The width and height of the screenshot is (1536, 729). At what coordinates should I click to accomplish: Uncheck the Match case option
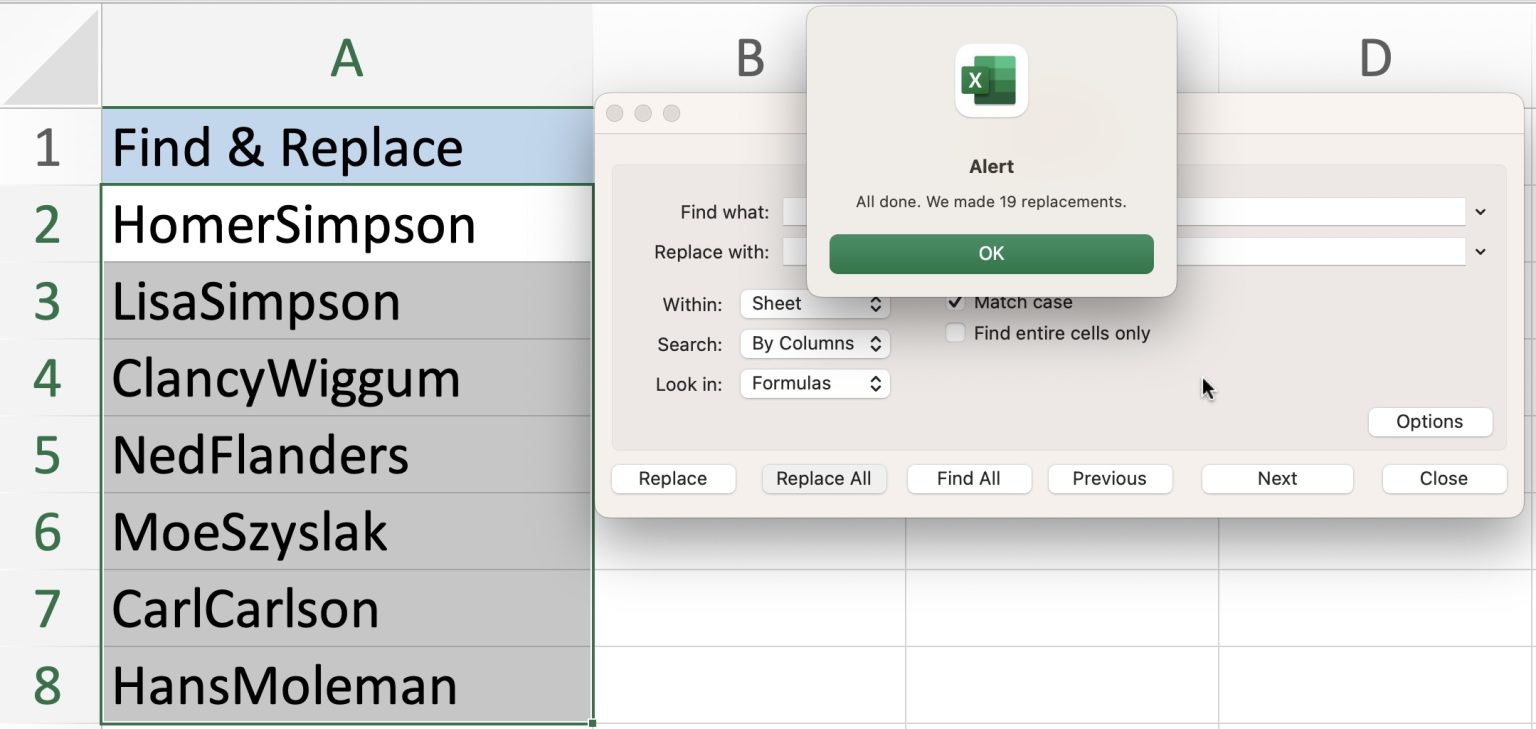pos(955,302)
